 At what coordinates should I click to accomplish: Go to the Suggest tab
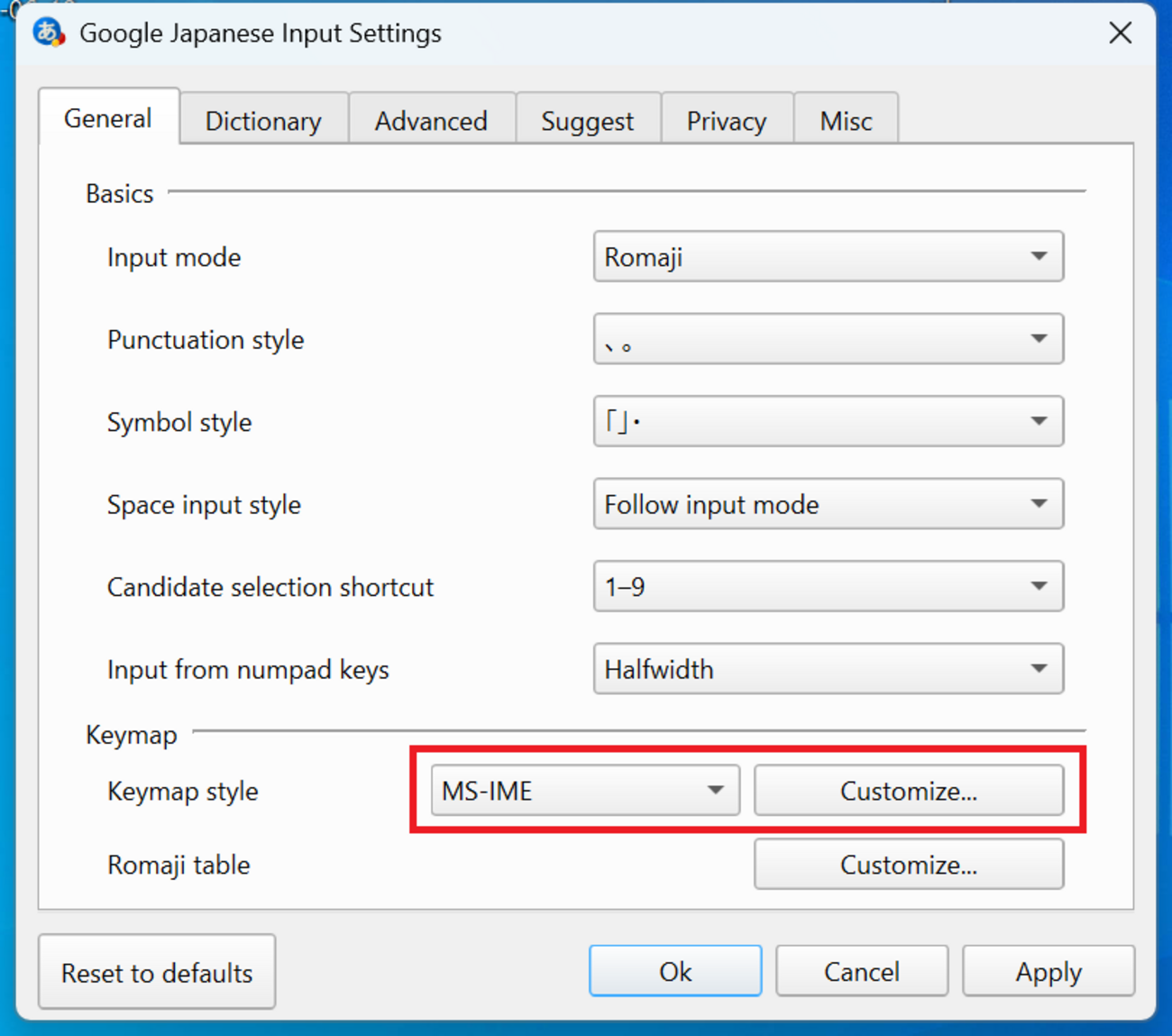coord(587,121)
